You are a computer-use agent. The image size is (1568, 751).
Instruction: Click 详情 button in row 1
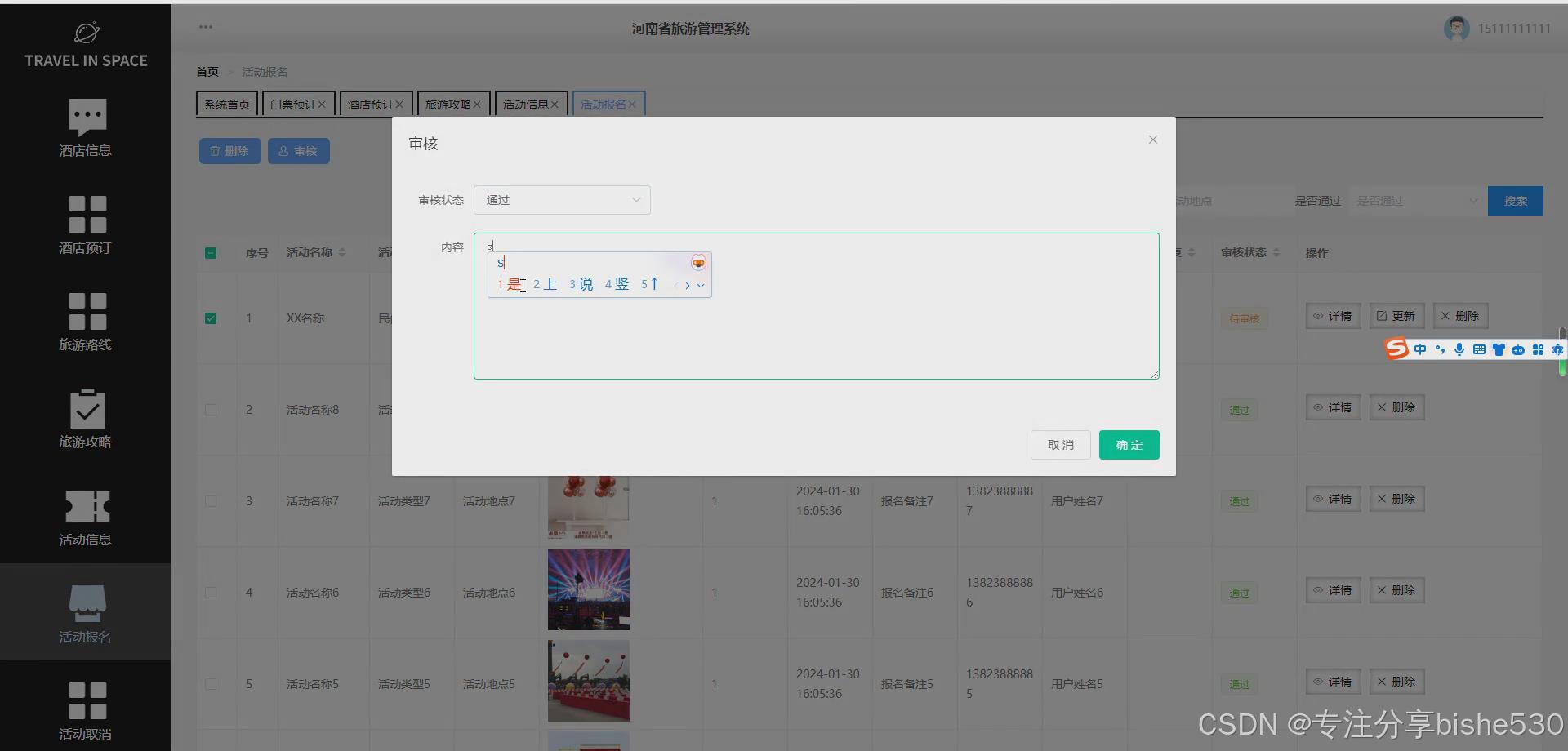(1333, 316)
